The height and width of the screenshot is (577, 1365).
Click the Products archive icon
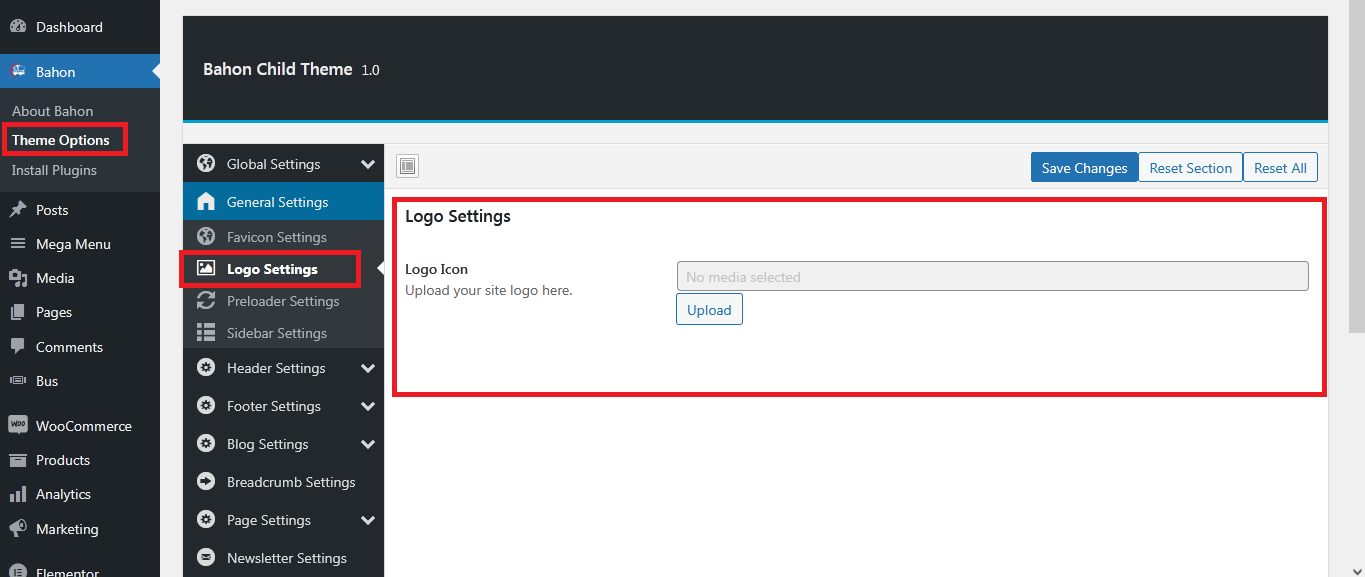[17, 460]
